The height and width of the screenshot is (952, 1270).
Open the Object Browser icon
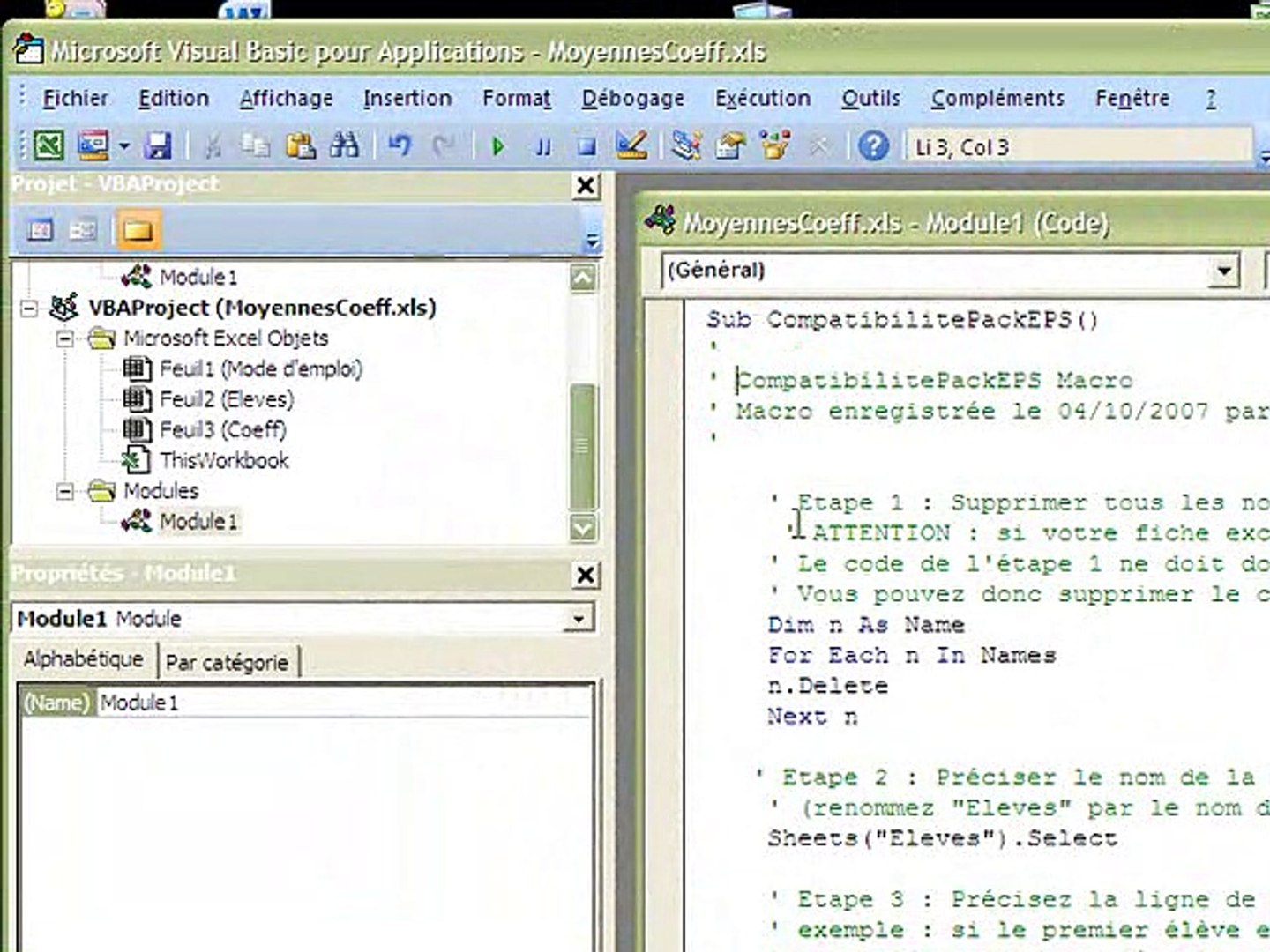point(775,145)
